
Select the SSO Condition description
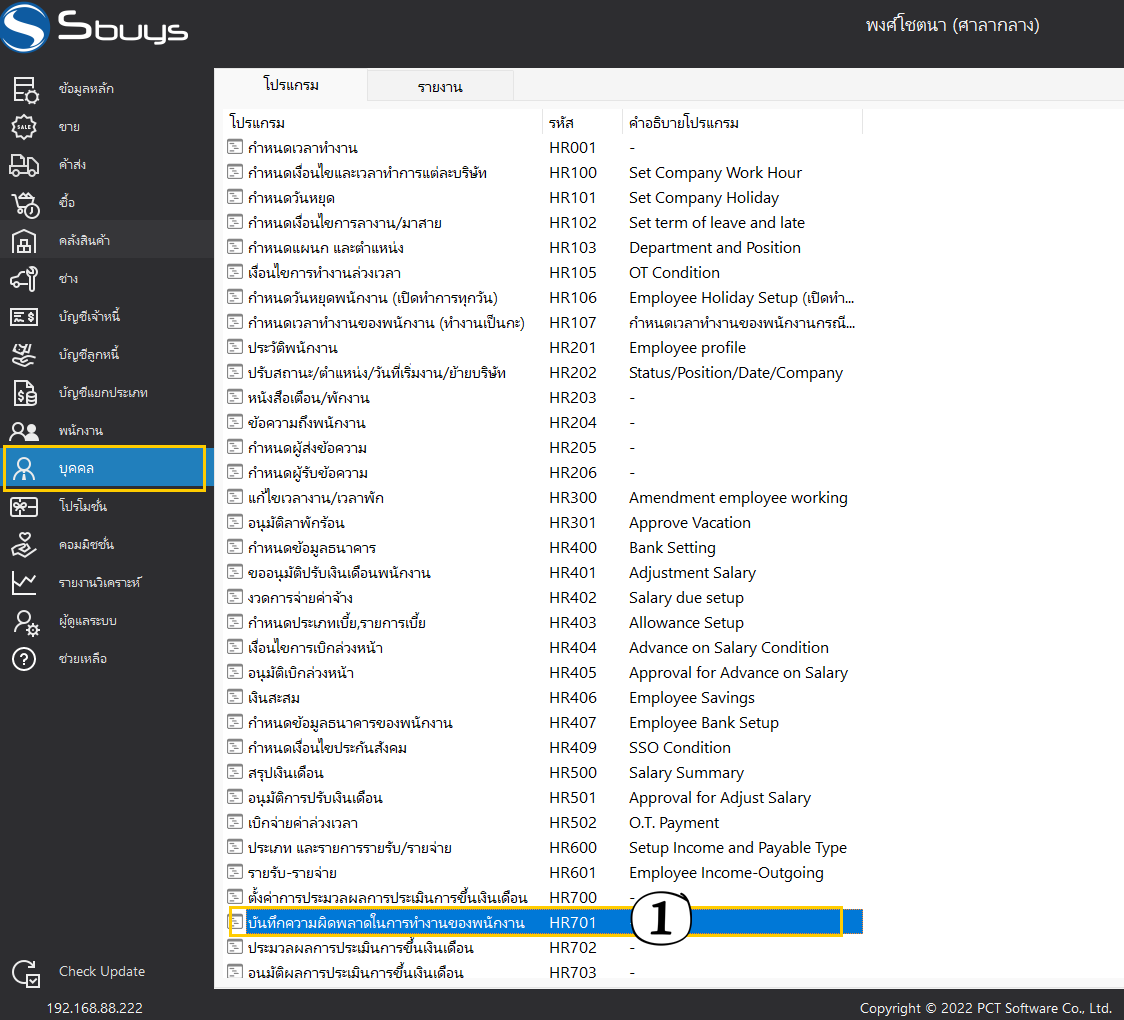coord(680,748)
